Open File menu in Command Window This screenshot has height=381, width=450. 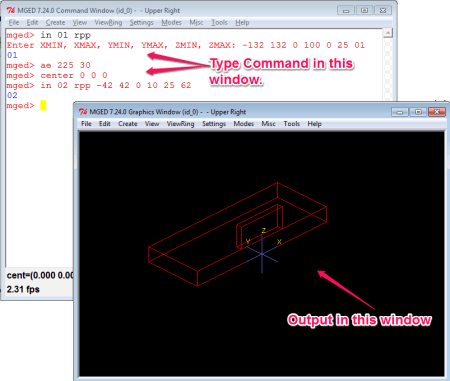tap(14, 22)
